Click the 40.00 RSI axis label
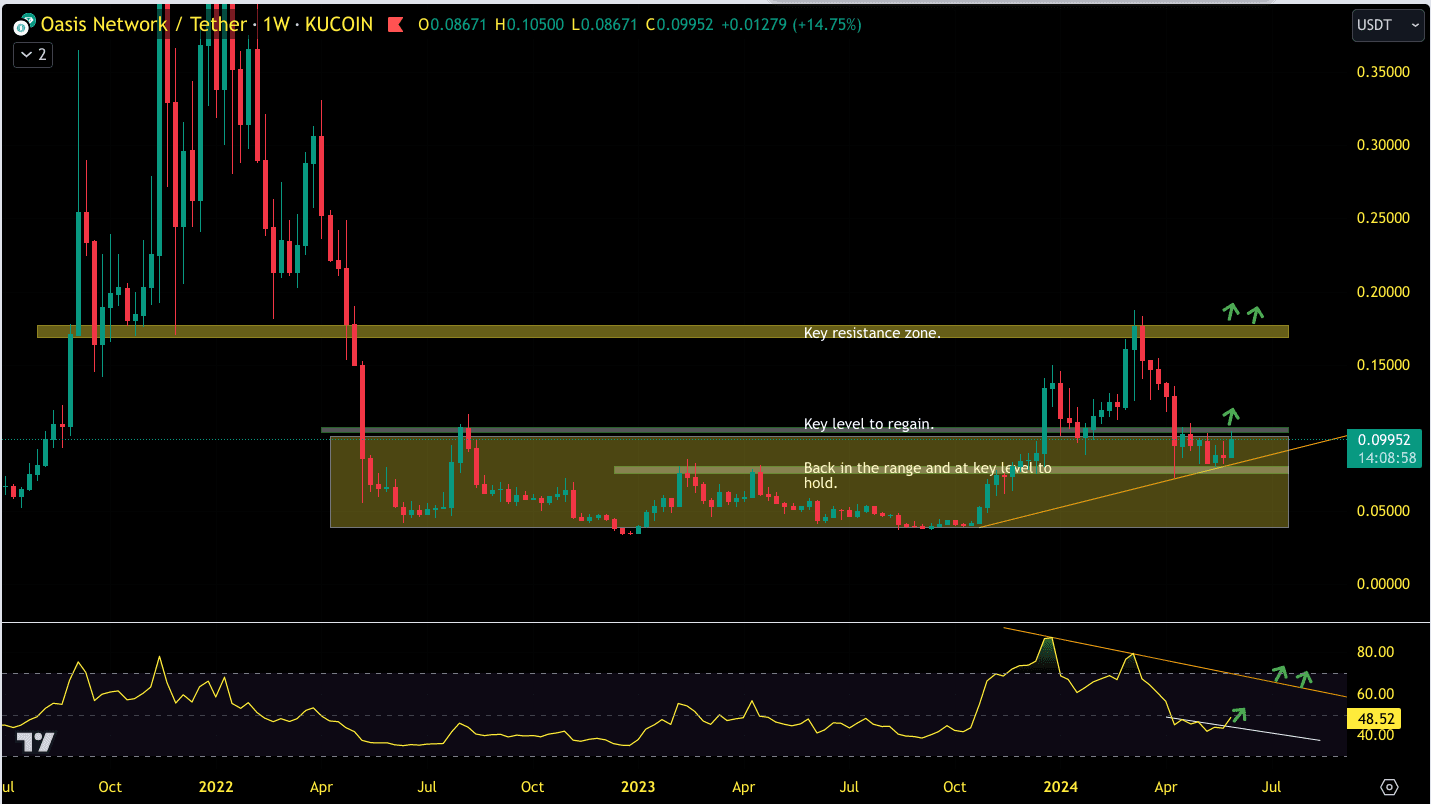This screenshot has width=1431, height=804. click(x=1376, y=735)
